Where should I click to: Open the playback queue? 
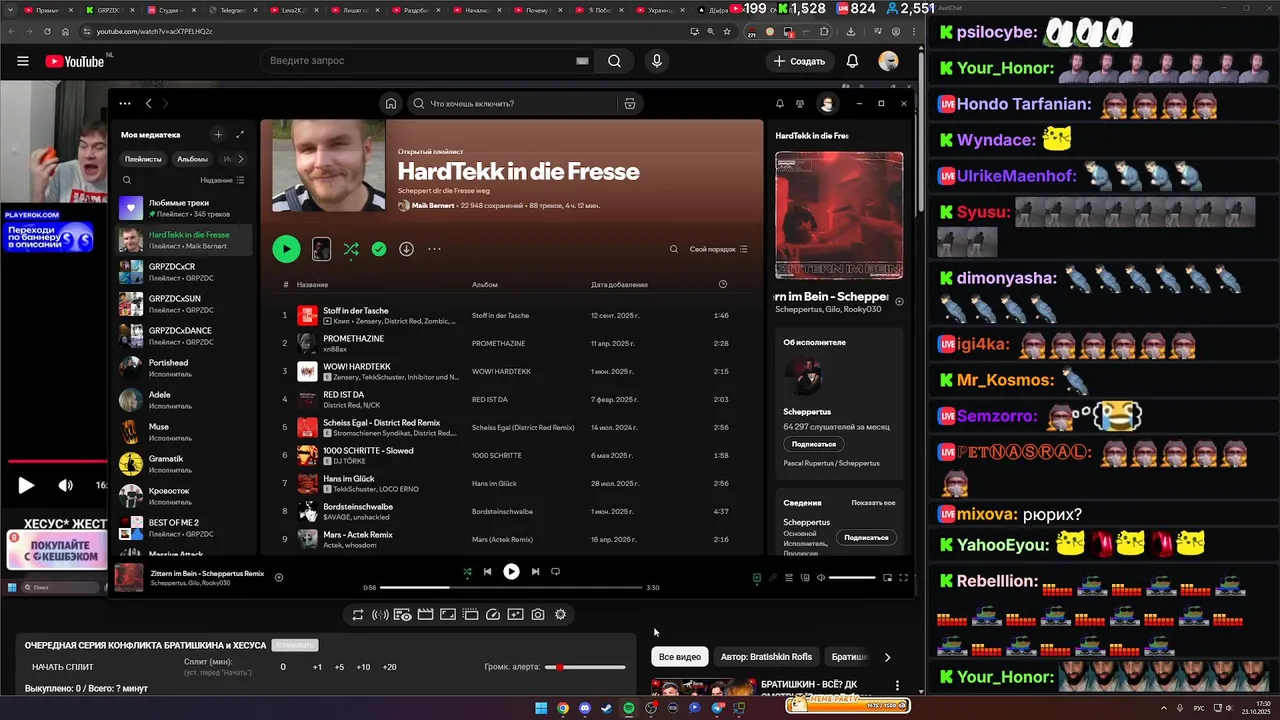click(x=789, y=577)
